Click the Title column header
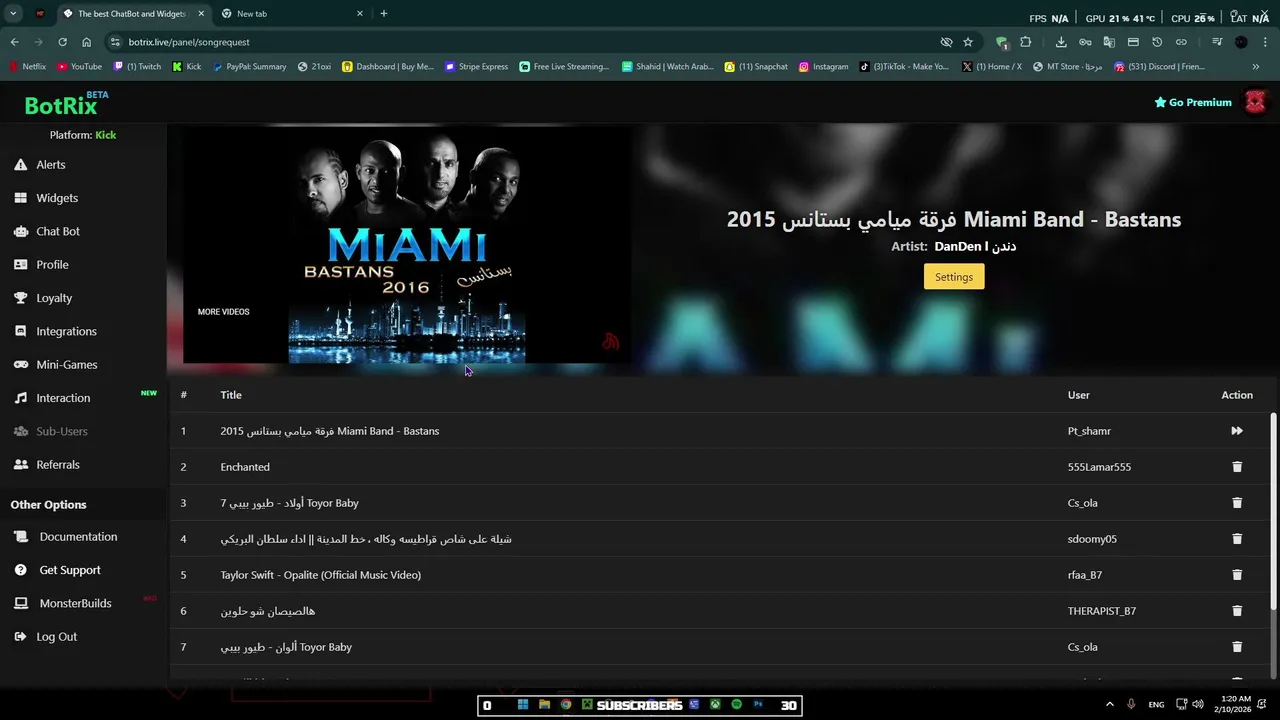 tap(231, 395)
